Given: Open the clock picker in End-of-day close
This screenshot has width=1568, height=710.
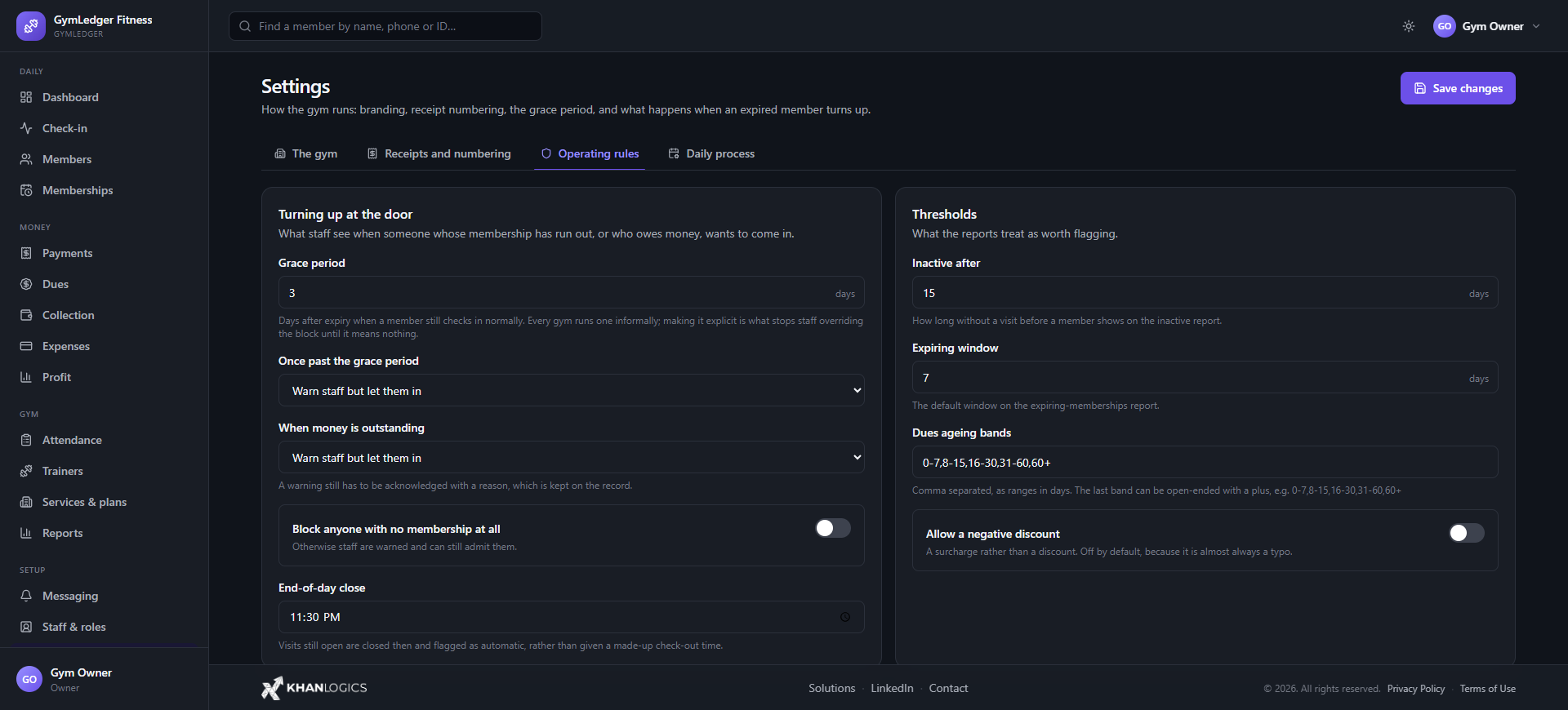Looking at the screenshot, I should 845,617.
